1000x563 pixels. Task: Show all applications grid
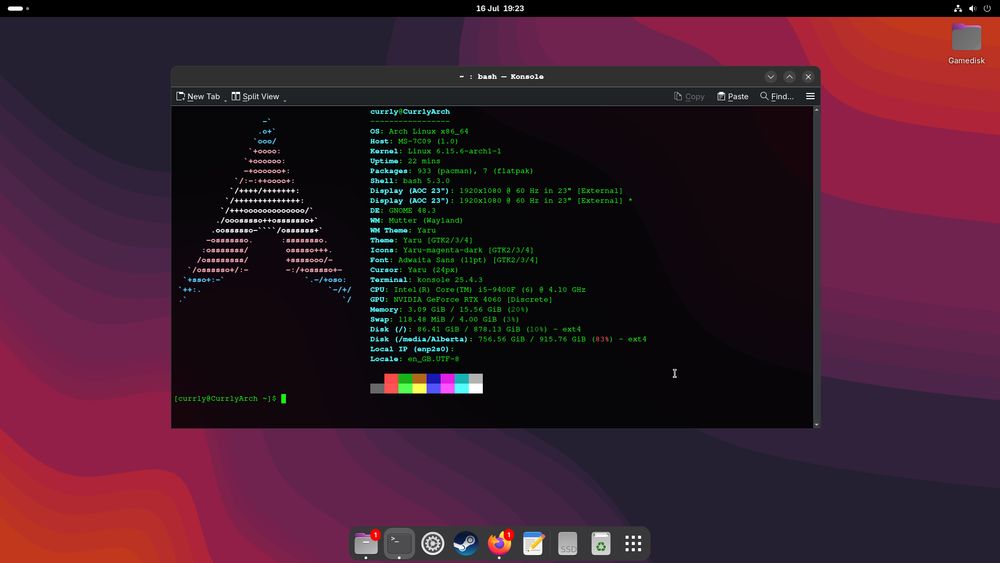click(633, 543)
